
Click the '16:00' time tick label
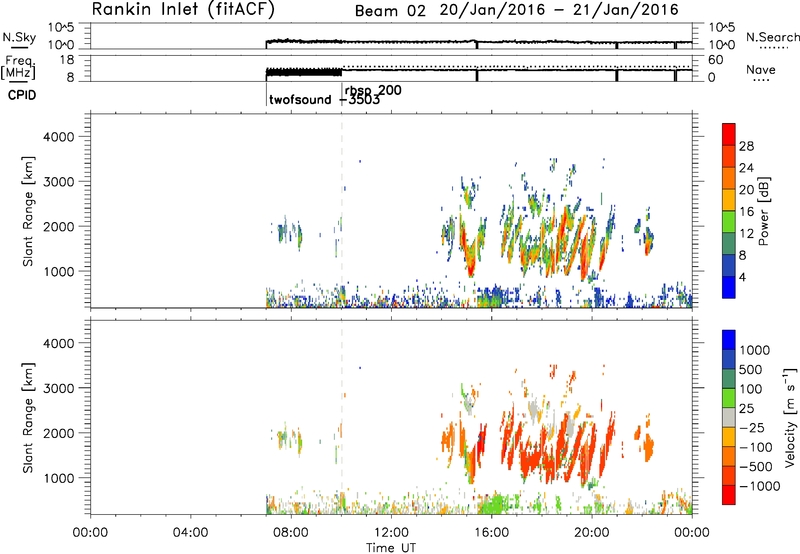491,533
